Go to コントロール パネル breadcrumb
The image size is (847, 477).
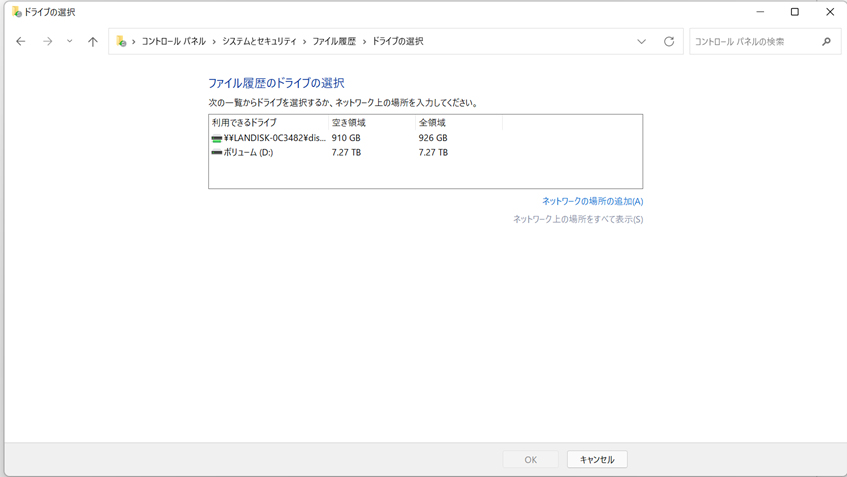[173, 42]
